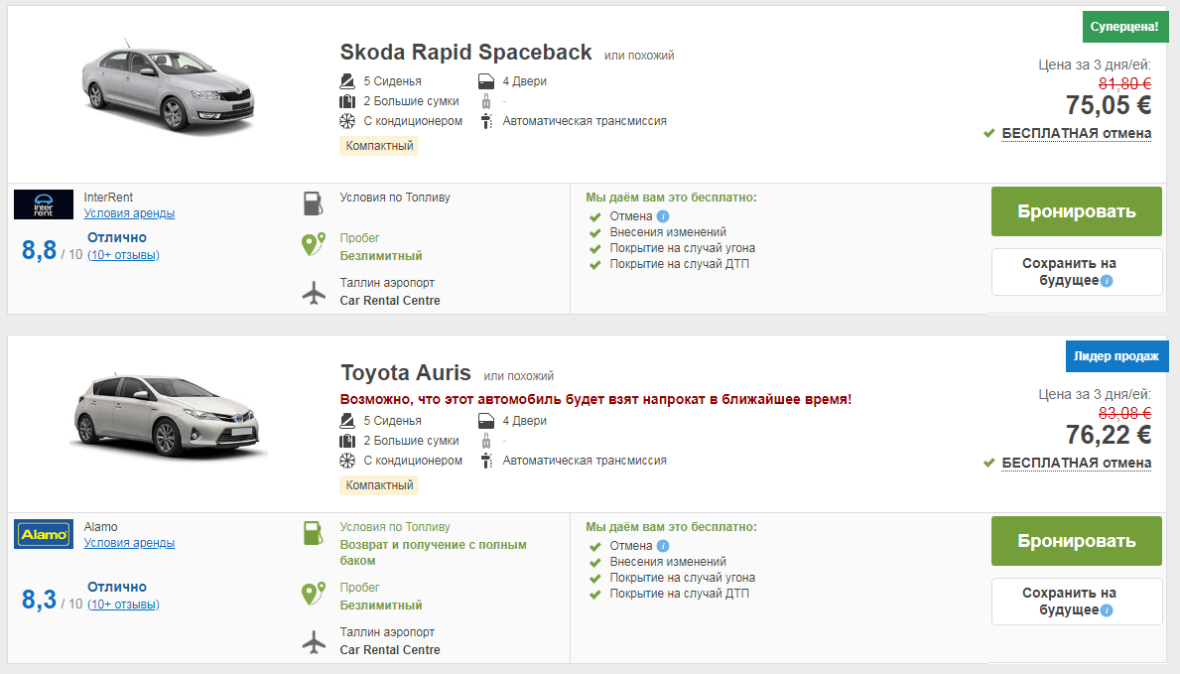The height and width of the screenshot is (674, 1180).
Task: Click the mileage map pin icon for InterRent
Action: (x=314, y=245)
